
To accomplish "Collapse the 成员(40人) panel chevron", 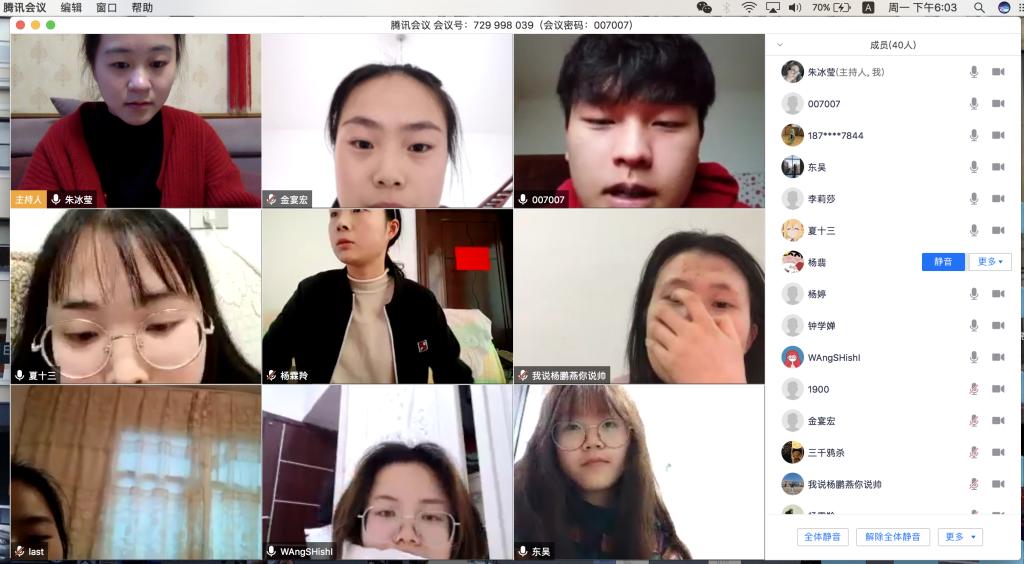I will coord(780,45).
